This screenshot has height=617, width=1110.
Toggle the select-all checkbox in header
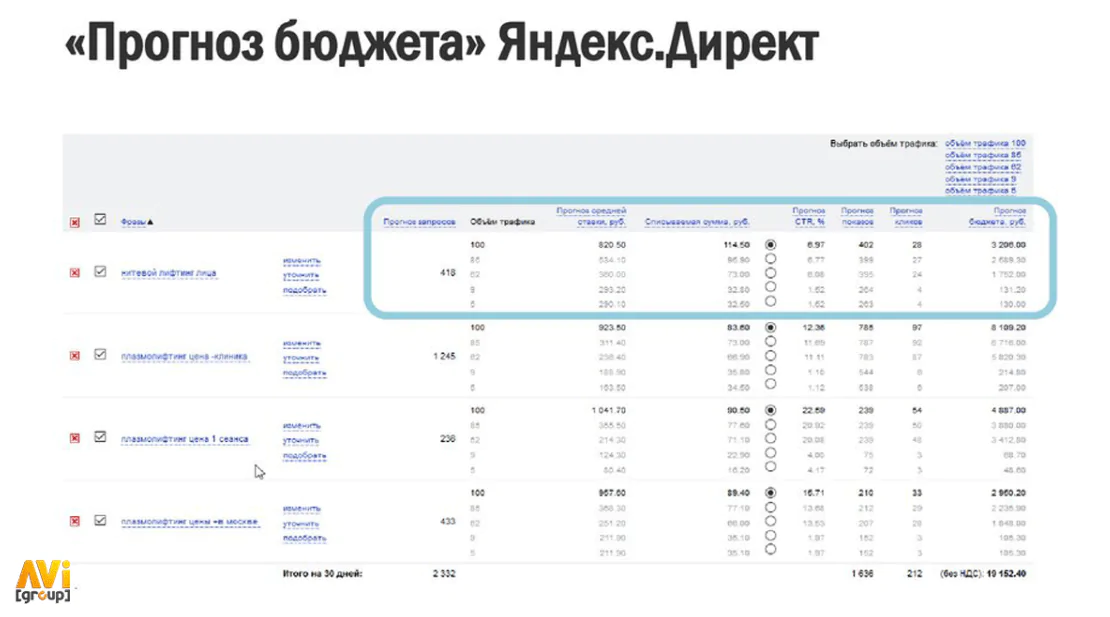(100, 220)
